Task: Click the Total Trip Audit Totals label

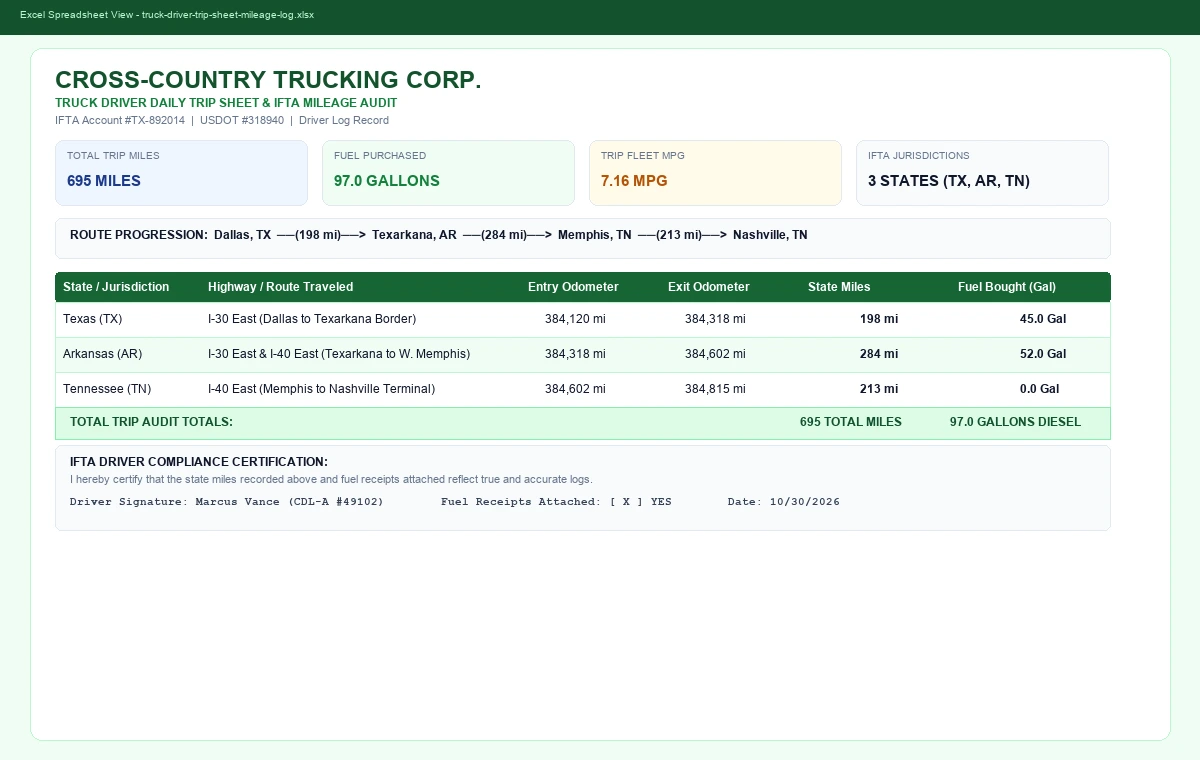Action: 151,422
